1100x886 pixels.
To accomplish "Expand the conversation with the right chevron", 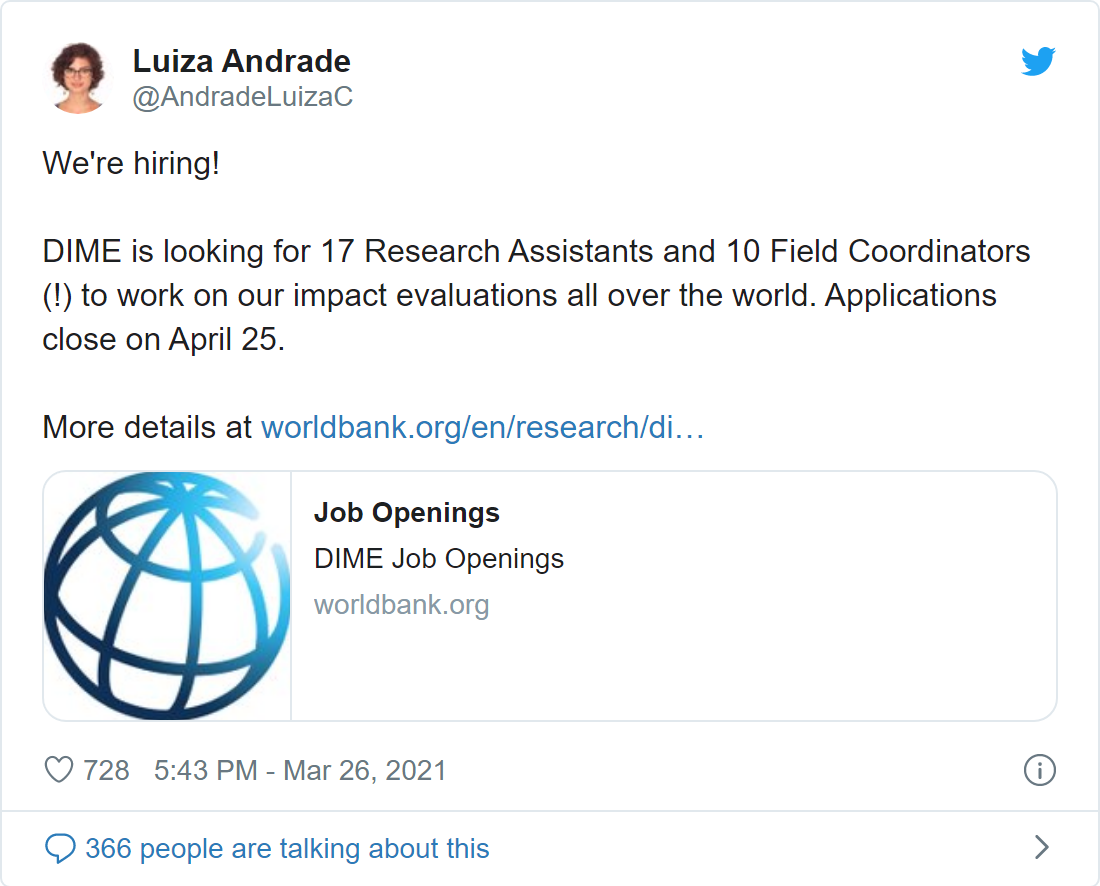I will (1041, 848).
